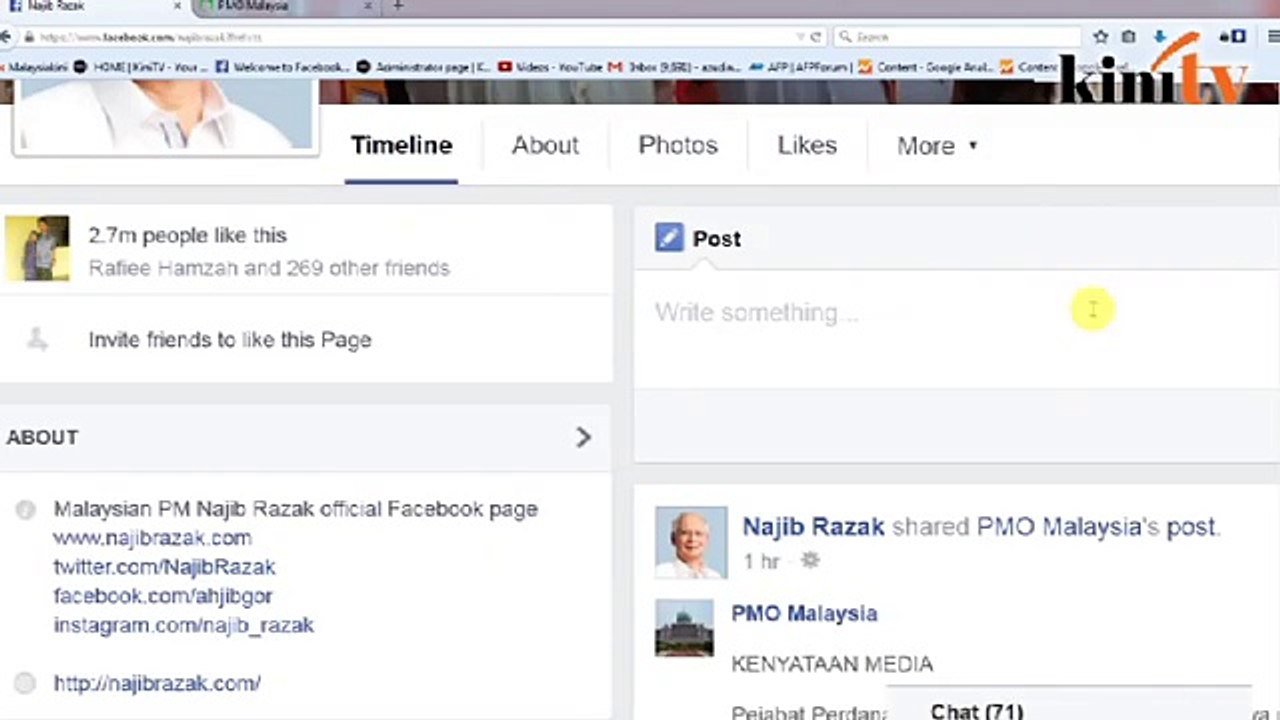Open the Administrator page bookmark
The image size is (1280, 720).
[x=425, y=67]
